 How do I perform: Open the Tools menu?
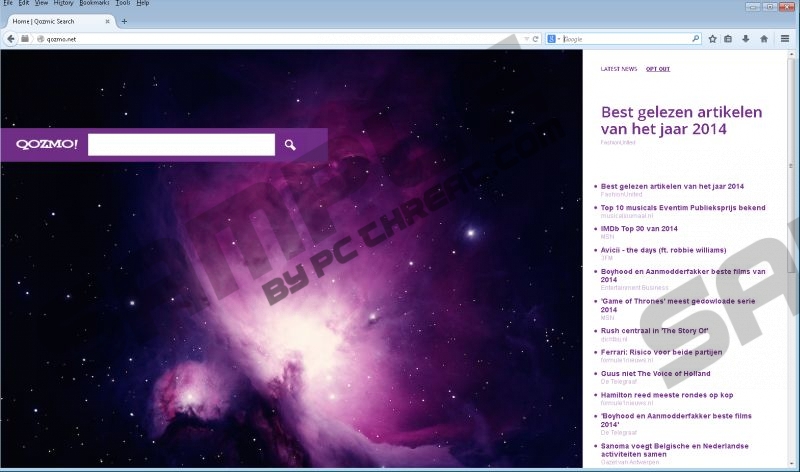tap(123, 3)
